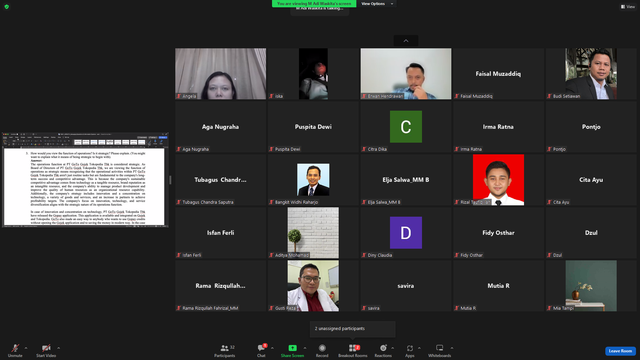The image size is (640, 360).
Task: Click the blue Leave Room button
Action: point(620,351)
